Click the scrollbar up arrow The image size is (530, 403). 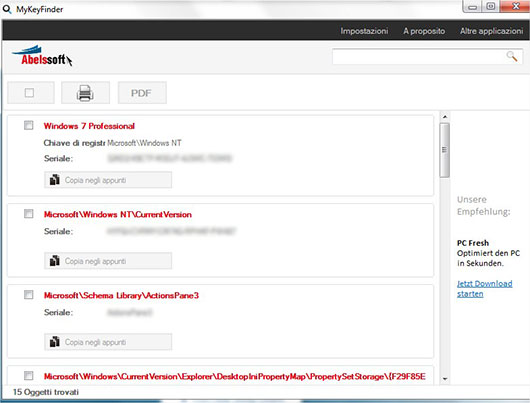point(445,117)
